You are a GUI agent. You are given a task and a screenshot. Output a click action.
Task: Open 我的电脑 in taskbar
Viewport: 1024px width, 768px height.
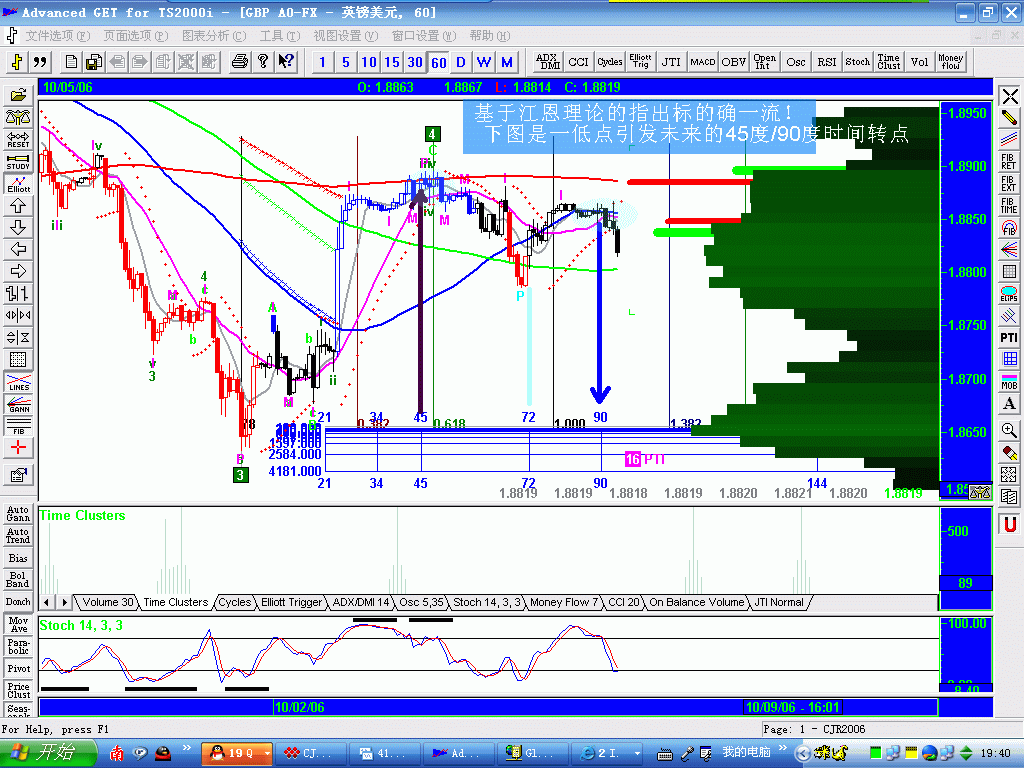click(x=746, y=752)
